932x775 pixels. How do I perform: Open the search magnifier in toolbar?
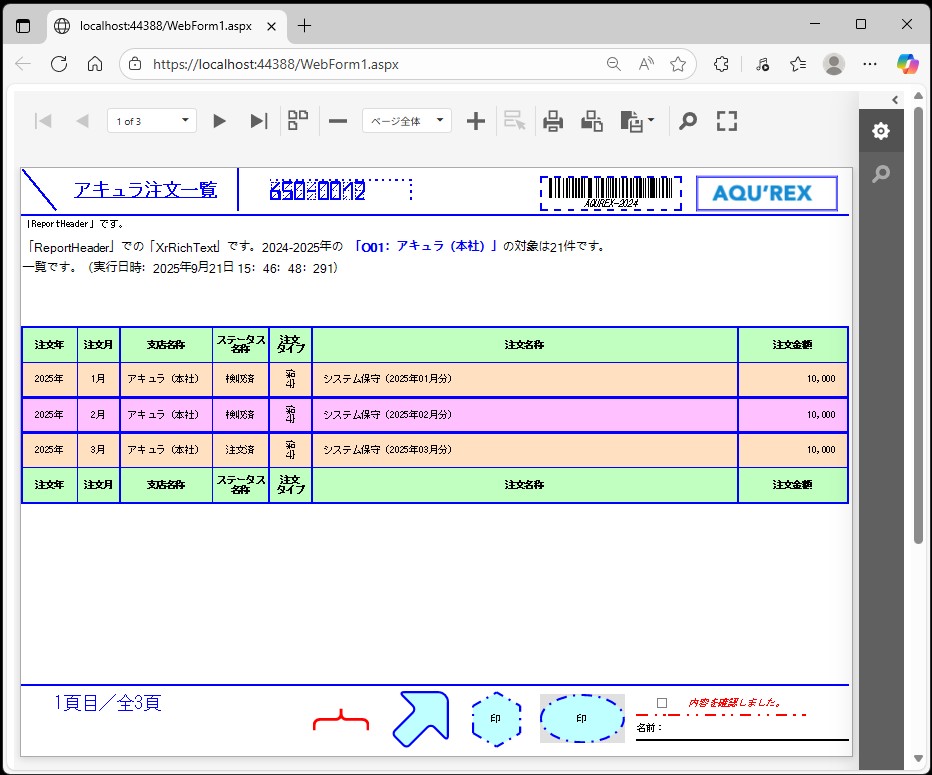pyautogui.click(x=688, y=121)
